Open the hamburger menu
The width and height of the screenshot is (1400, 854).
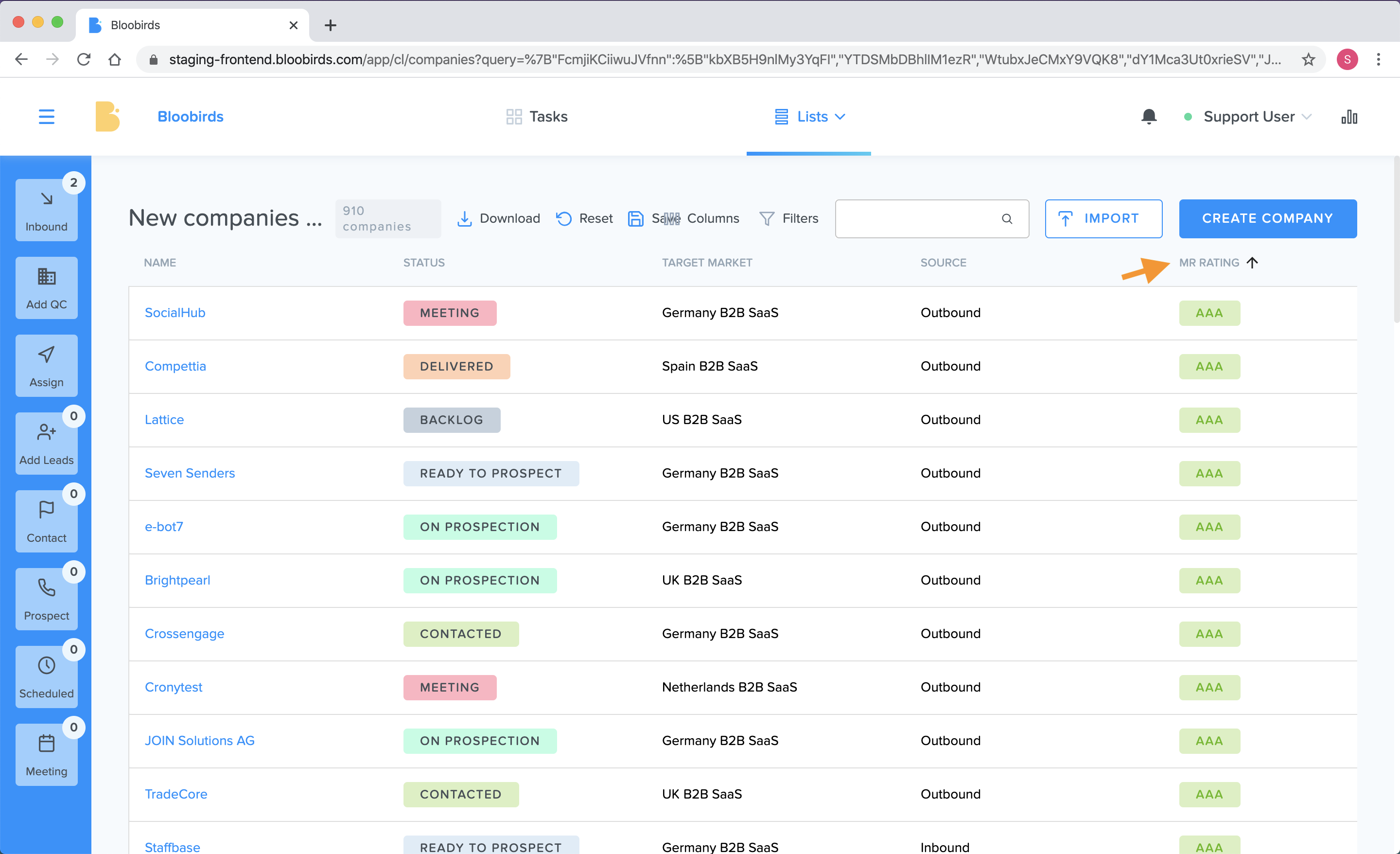pyautogui.click(x=47, y=117)
